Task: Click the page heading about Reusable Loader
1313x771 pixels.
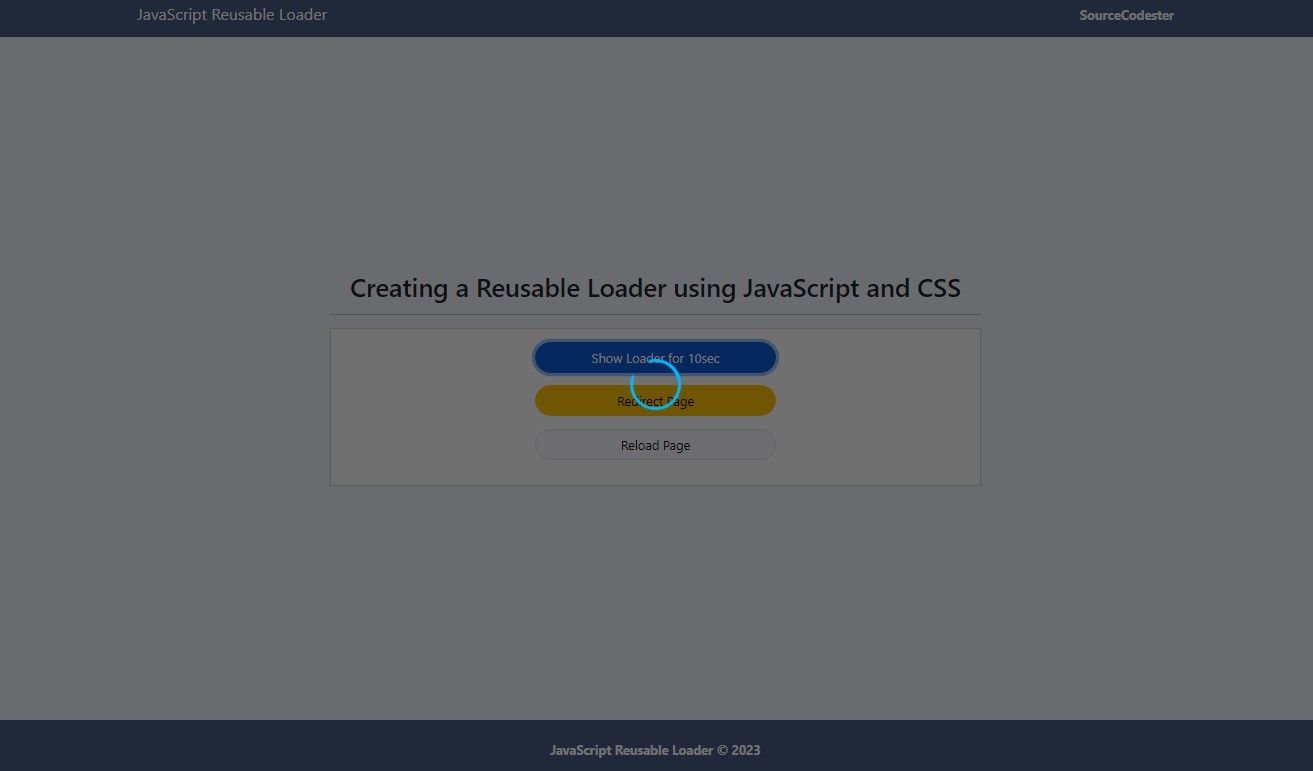Action: coord(655,288)
